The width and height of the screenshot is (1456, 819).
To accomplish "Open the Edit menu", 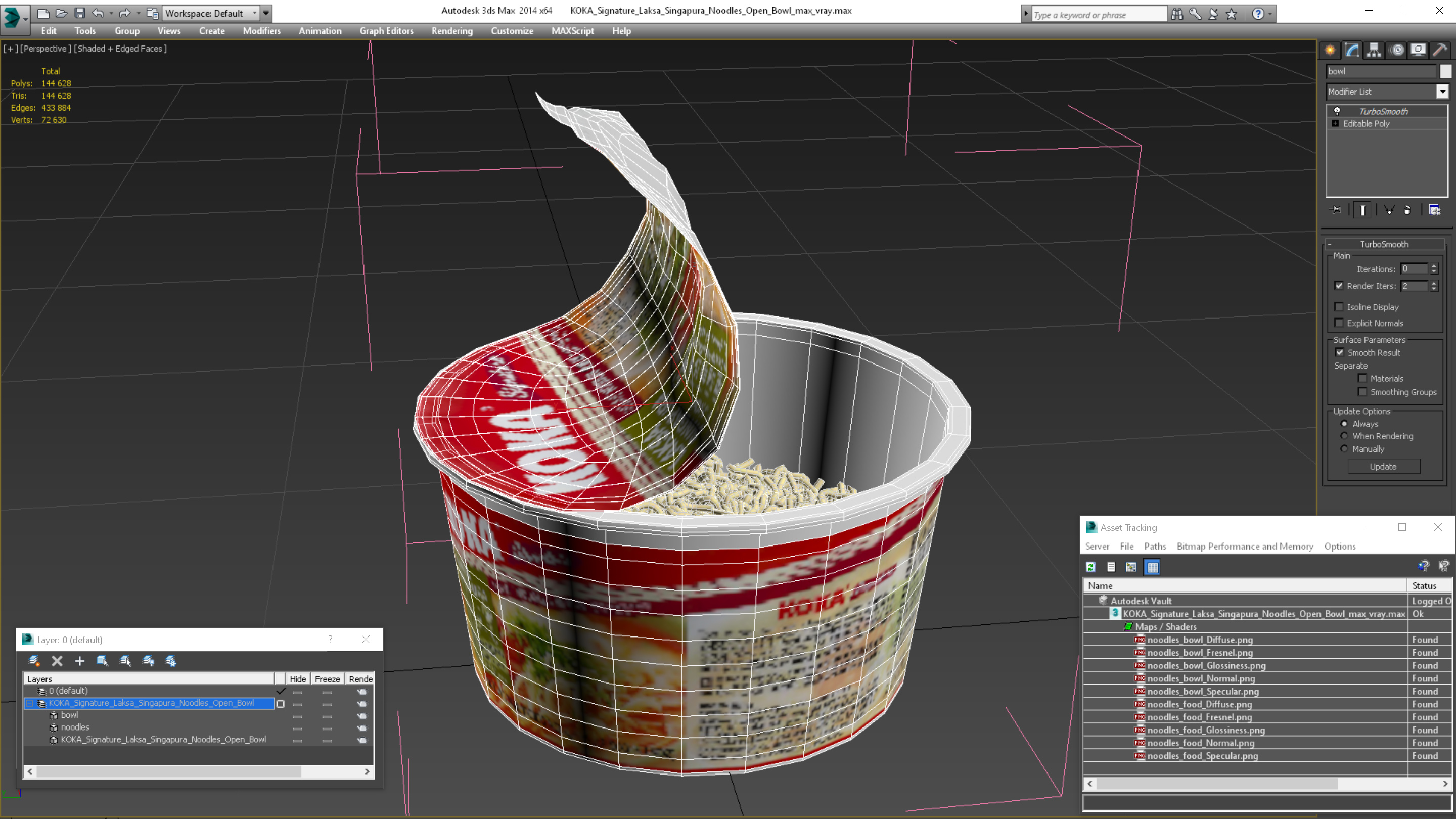I will tap(49, 31).
